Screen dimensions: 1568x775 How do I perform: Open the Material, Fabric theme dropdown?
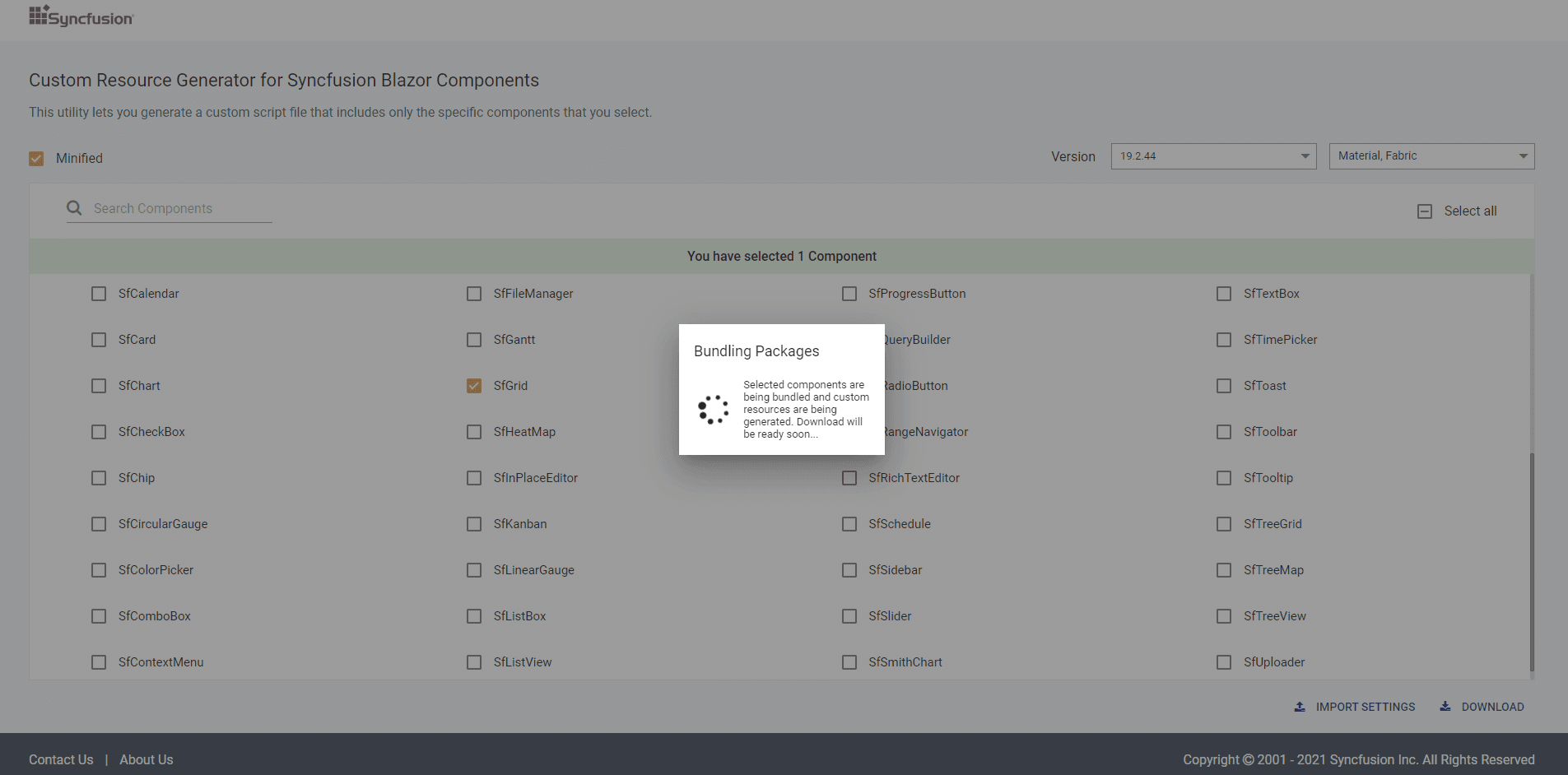pos(1431,156)
